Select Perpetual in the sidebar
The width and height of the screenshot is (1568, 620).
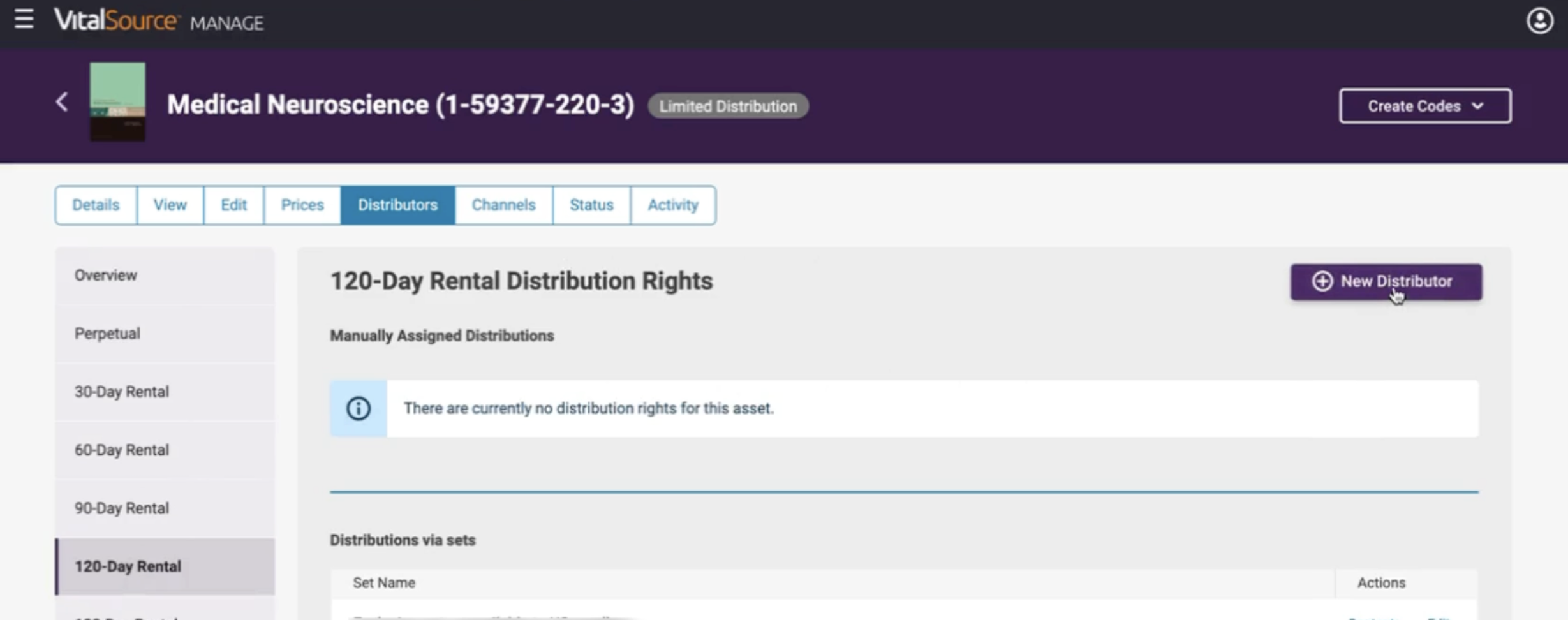click(165, 334)
